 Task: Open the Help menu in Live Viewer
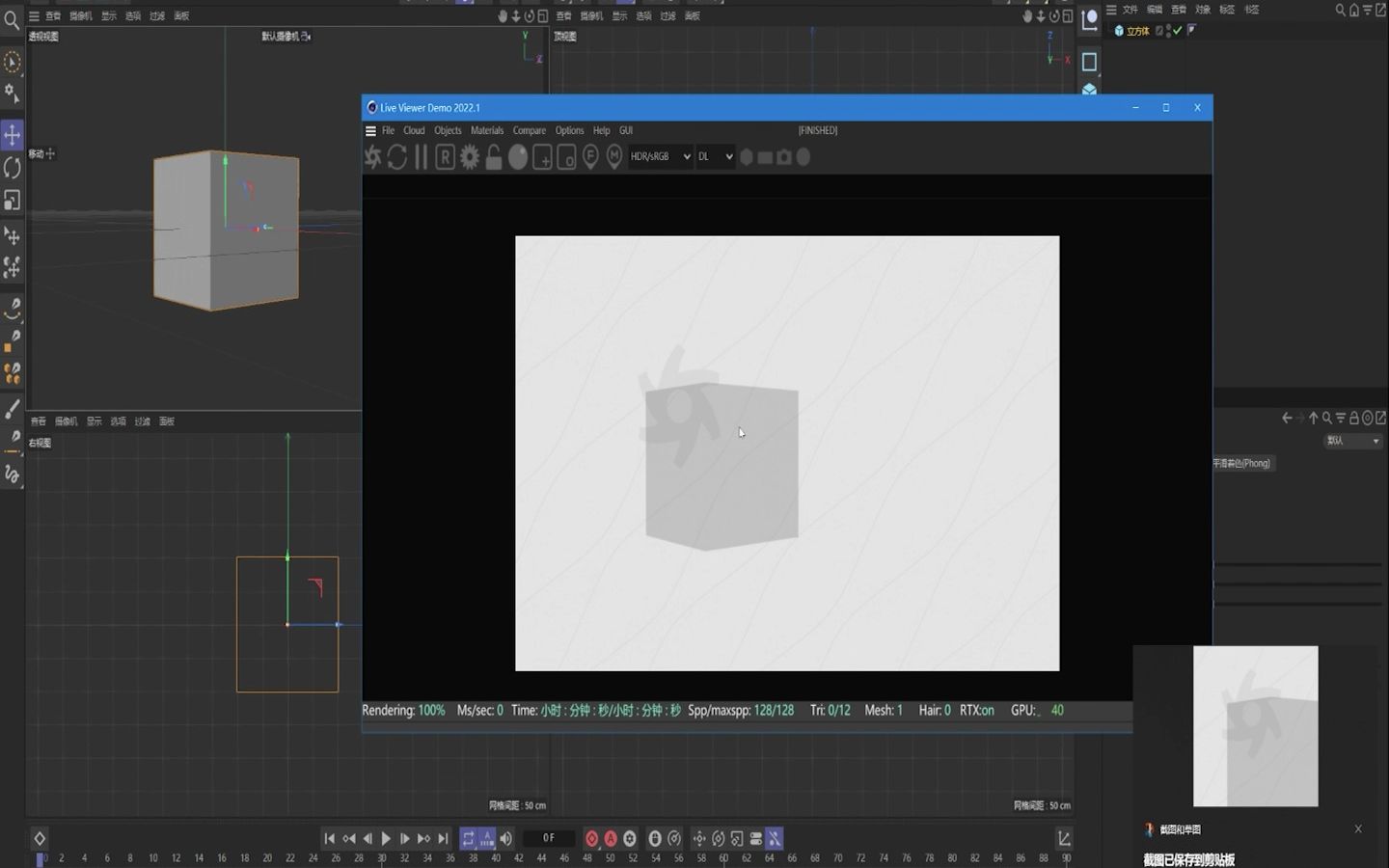tap(601, 131)
